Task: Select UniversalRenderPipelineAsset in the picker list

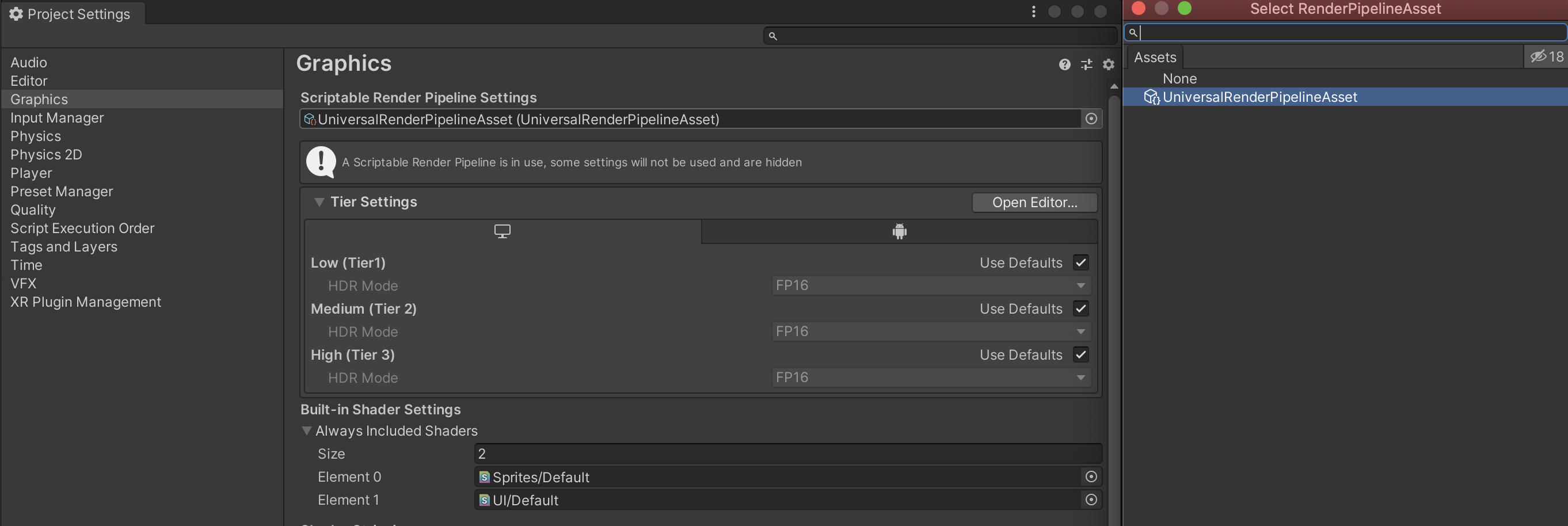Action: (1345, 97)
